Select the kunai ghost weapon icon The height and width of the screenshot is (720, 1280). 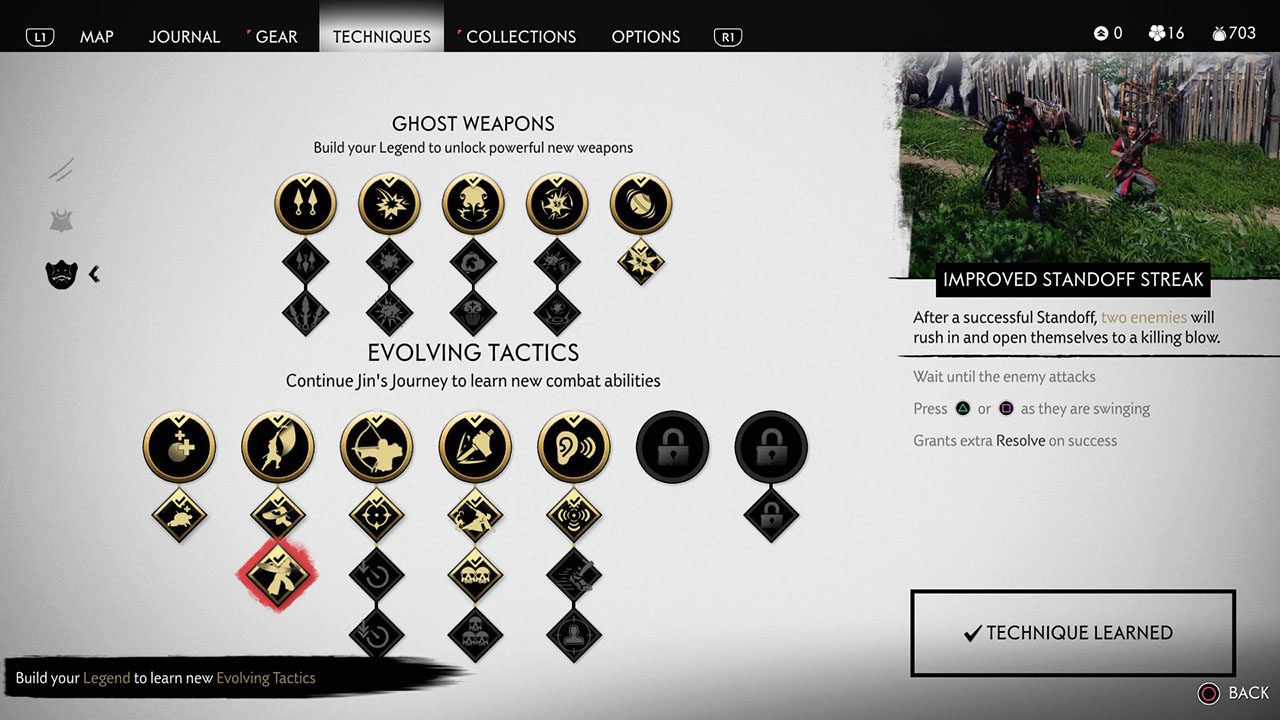tap(306, 204)
